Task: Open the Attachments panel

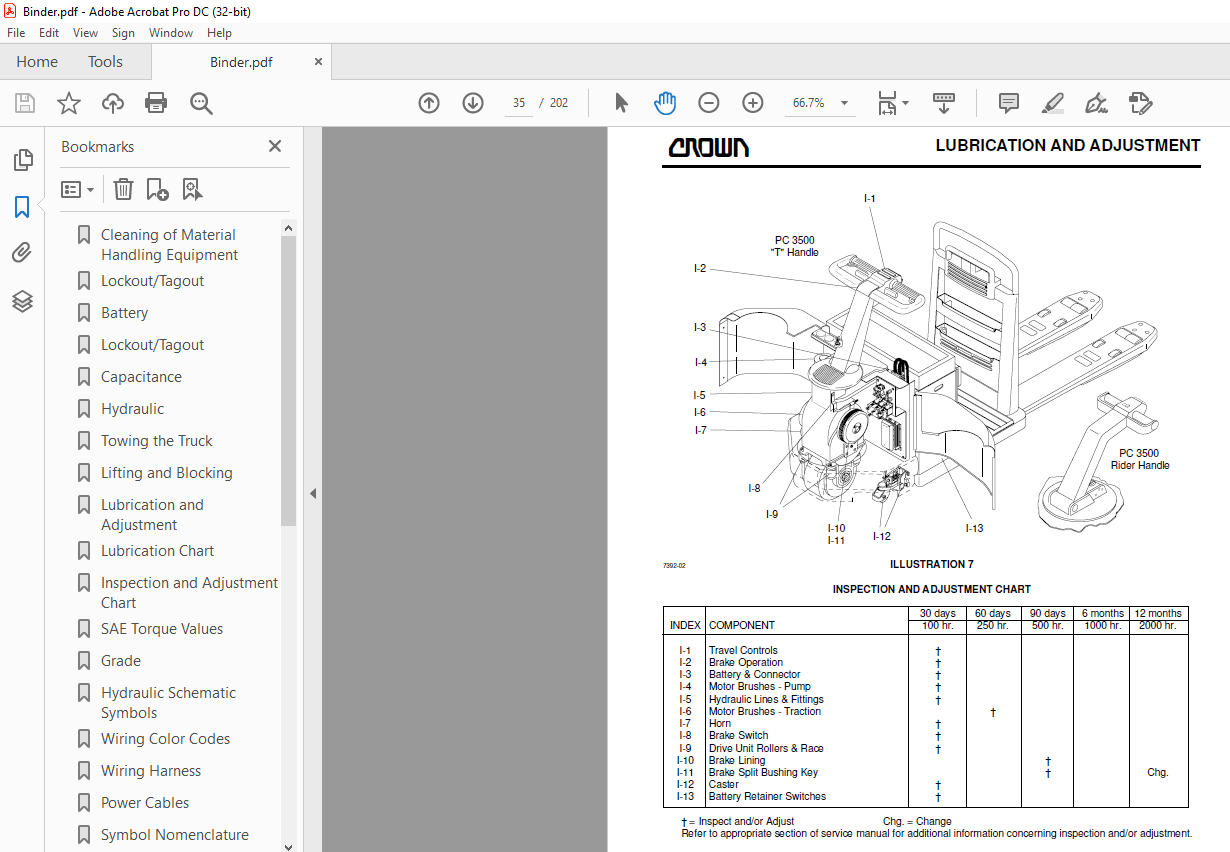Action: pyautogui.click(x=24, y=252)
